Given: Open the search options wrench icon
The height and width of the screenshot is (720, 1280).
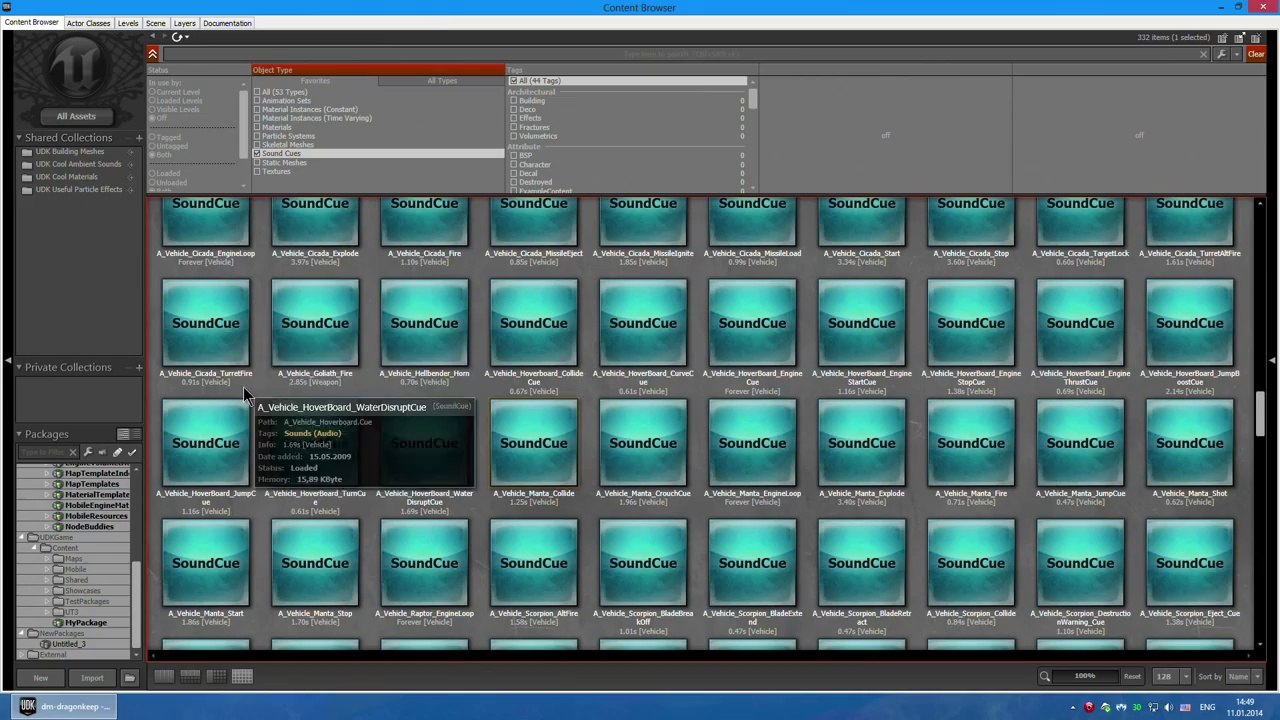Looking at the screenshot, I should 1222,54.
